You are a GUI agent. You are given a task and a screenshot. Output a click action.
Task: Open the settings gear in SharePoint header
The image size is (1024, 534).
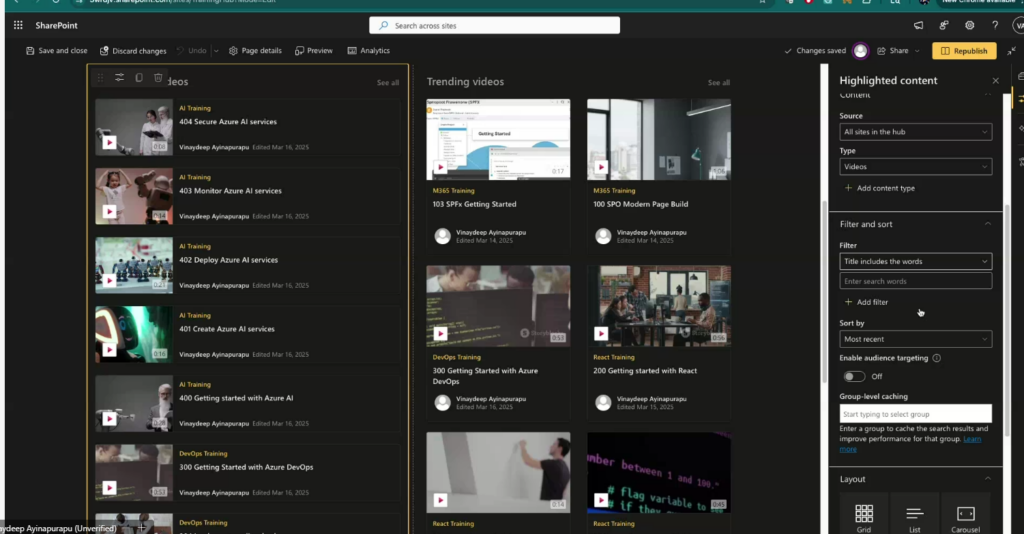tap(969, 25)
